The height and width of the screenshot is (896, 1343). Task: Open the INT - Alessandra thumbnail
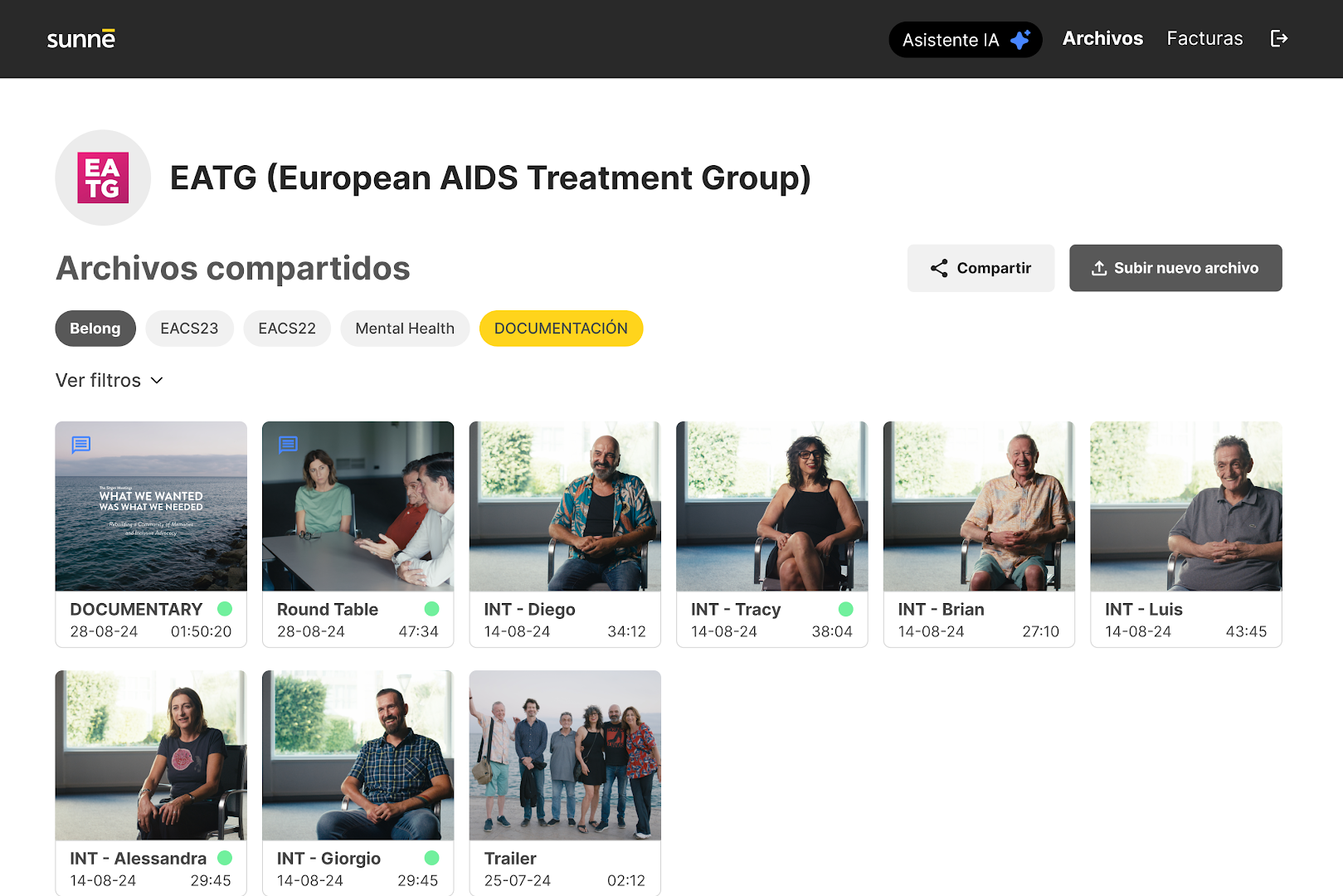tap(151, 755)
